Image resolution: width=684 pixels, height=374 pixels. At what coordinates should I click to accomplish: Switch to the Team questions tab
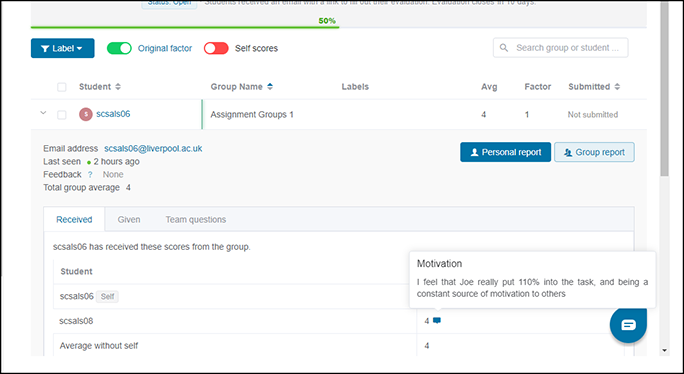196,220
